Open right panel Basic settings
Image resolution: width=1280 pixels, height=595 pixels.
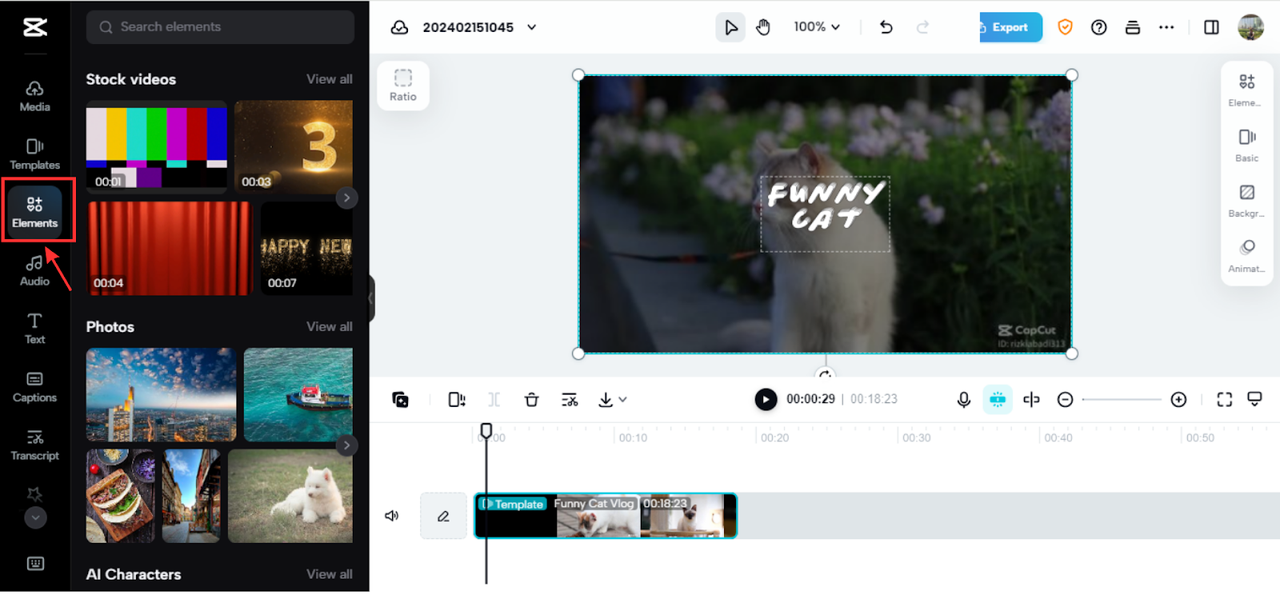pos(1246,145)
